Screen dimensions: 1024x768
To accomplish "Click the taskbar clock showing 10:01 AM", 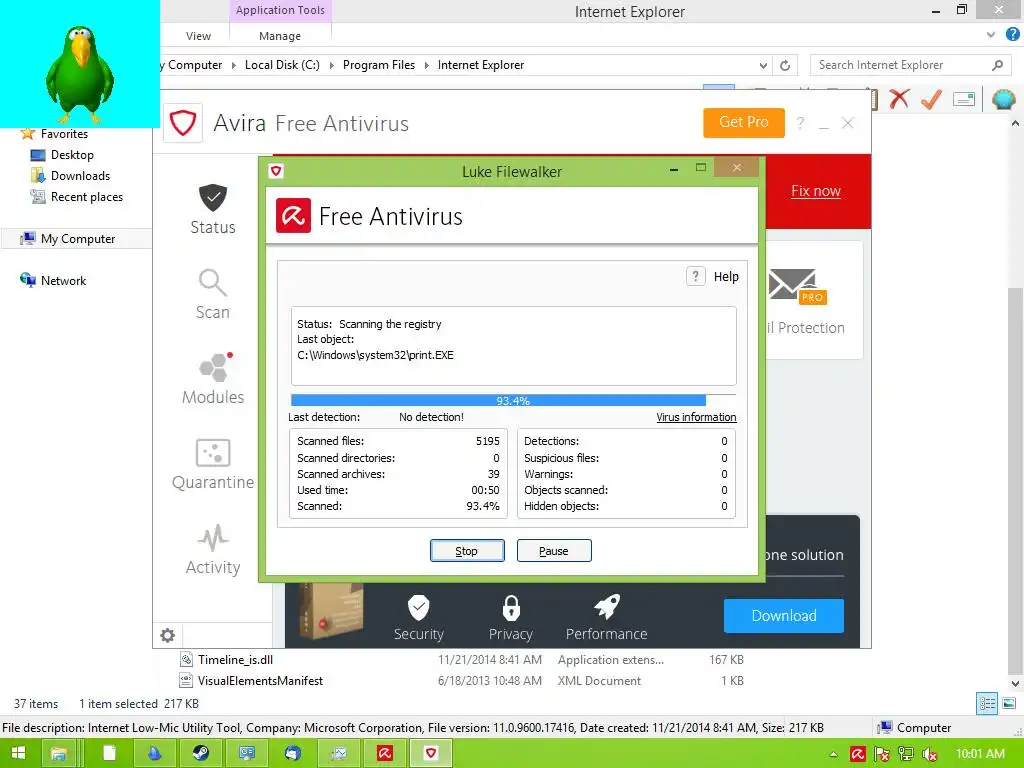I will [x=980, y=754].
